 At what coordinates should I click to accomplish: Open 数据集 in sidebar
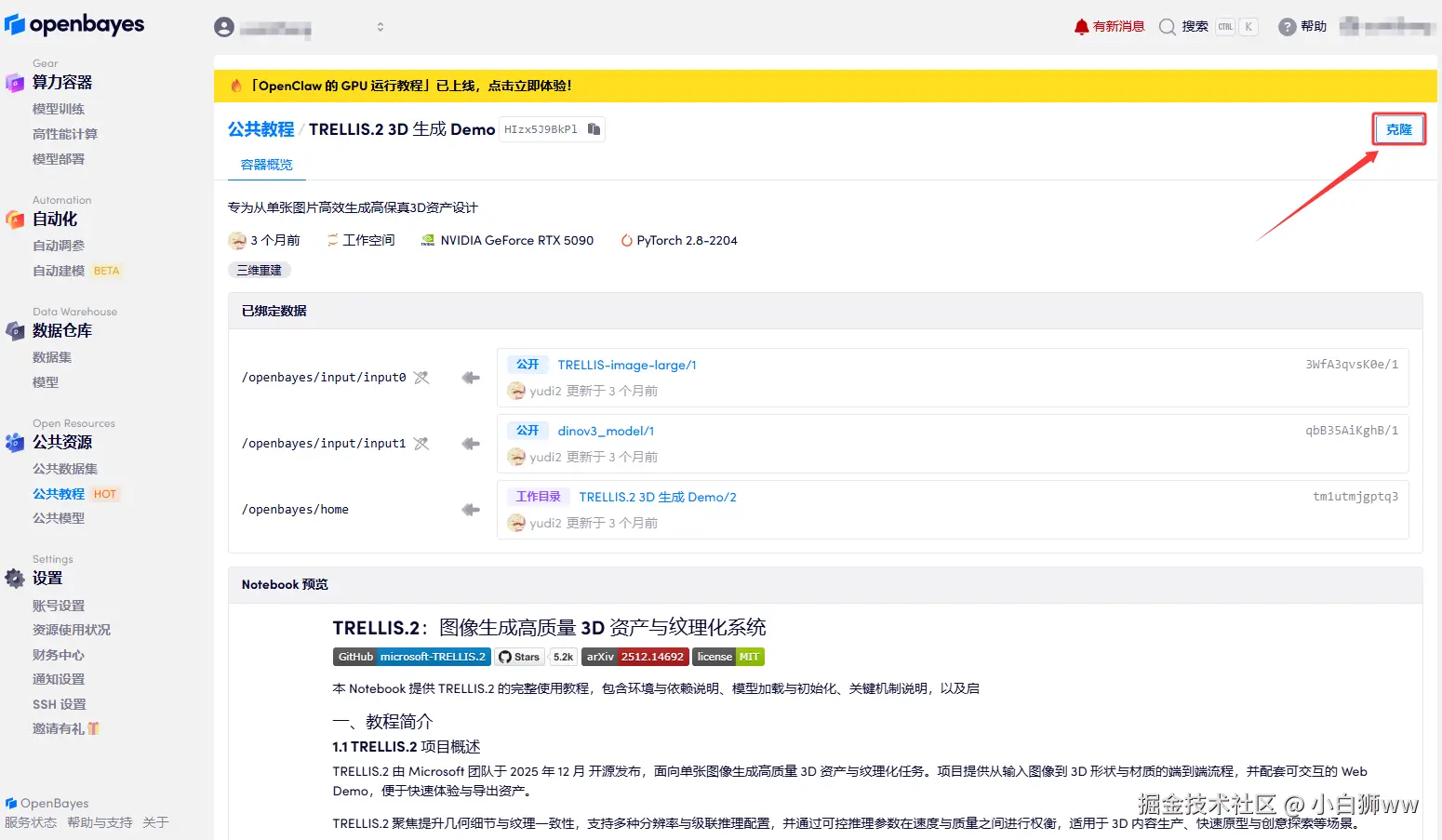click(52, 357)
